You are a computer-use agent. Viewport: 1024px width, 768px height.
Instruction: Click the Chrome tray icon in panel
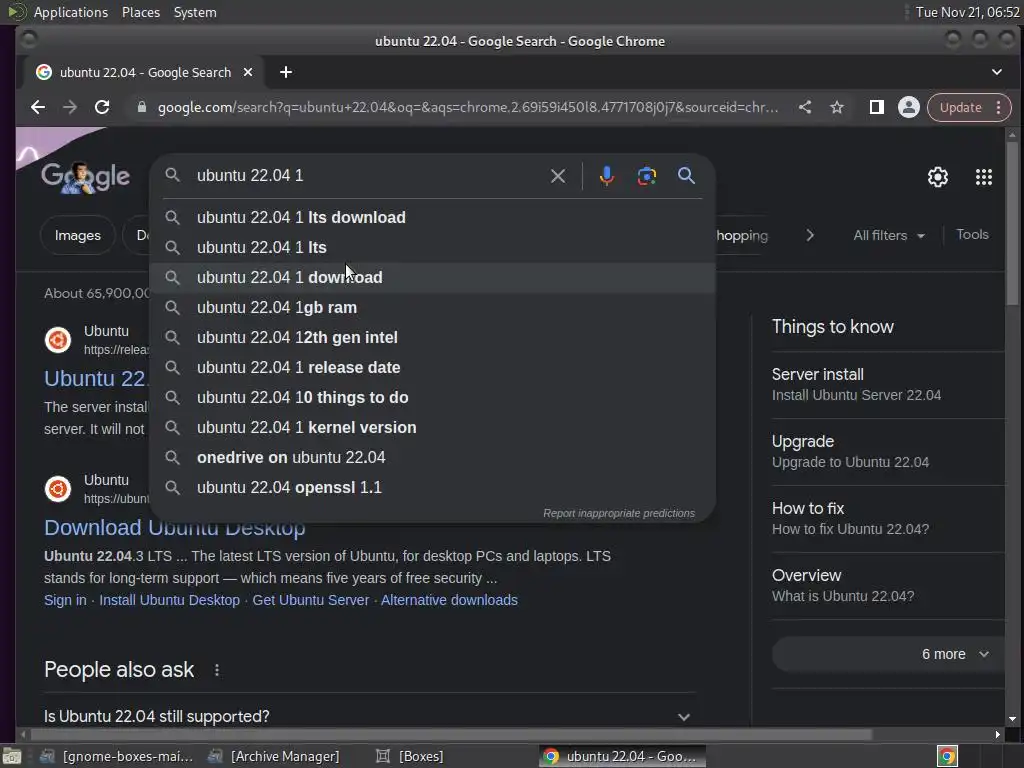[947, 756]
